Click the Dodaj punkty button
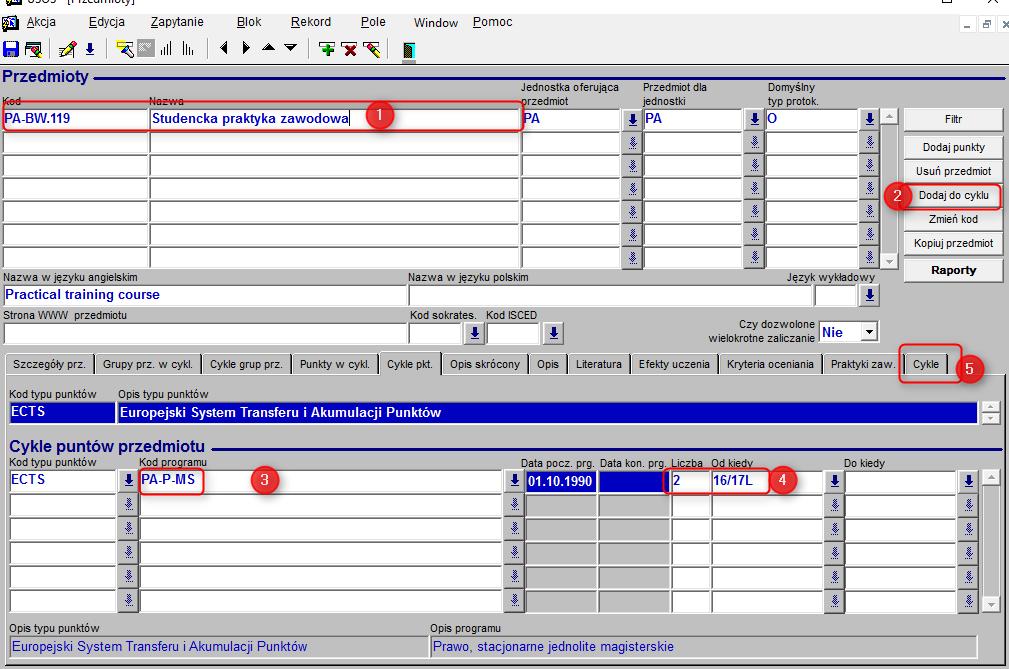 click(953, 147)
